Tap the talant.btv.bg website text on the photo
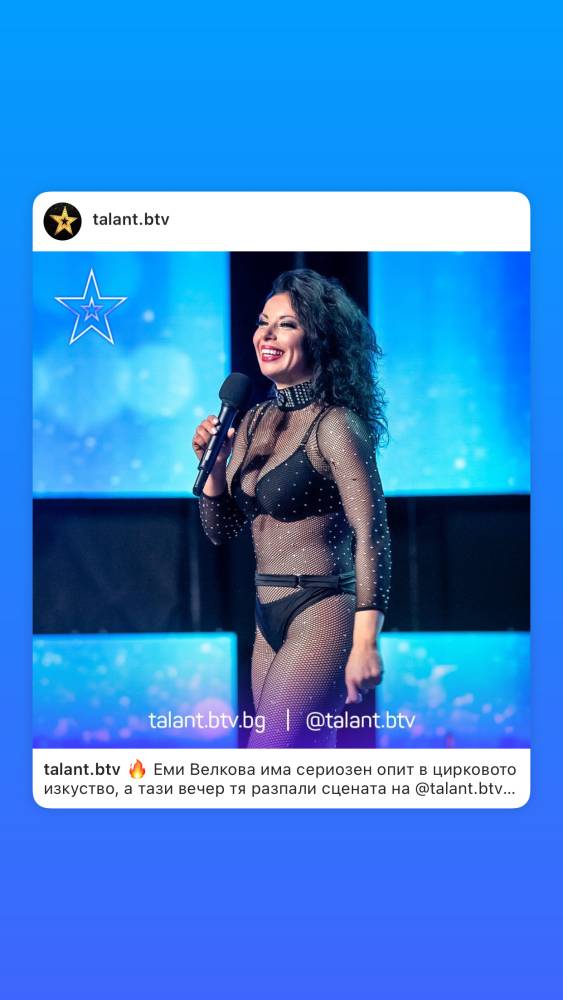The width and height of the screenshot is (563, 1000). (x=207, y=721)
